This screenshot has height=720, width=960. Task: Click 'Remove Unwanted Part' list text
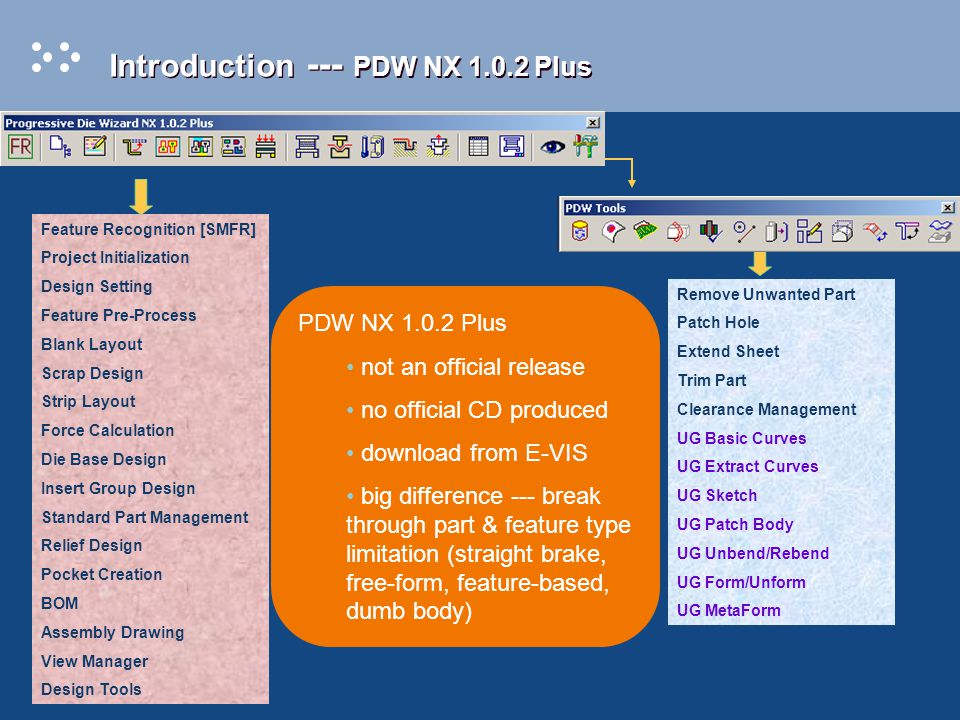[x=766, y=294]
